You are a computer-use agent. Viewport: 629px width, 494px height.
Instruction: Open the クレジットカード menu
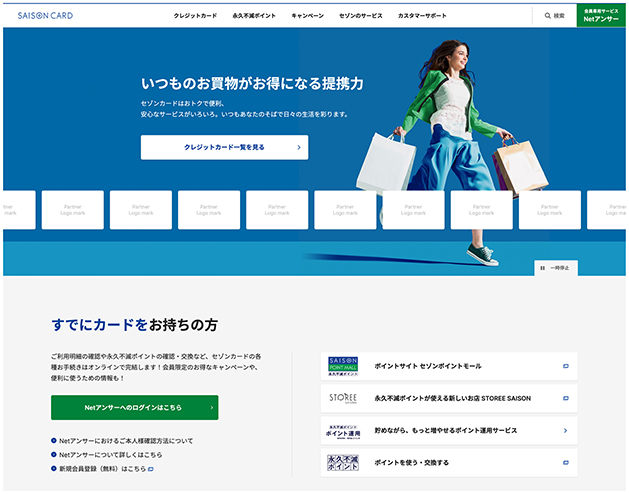click(195, 16)
